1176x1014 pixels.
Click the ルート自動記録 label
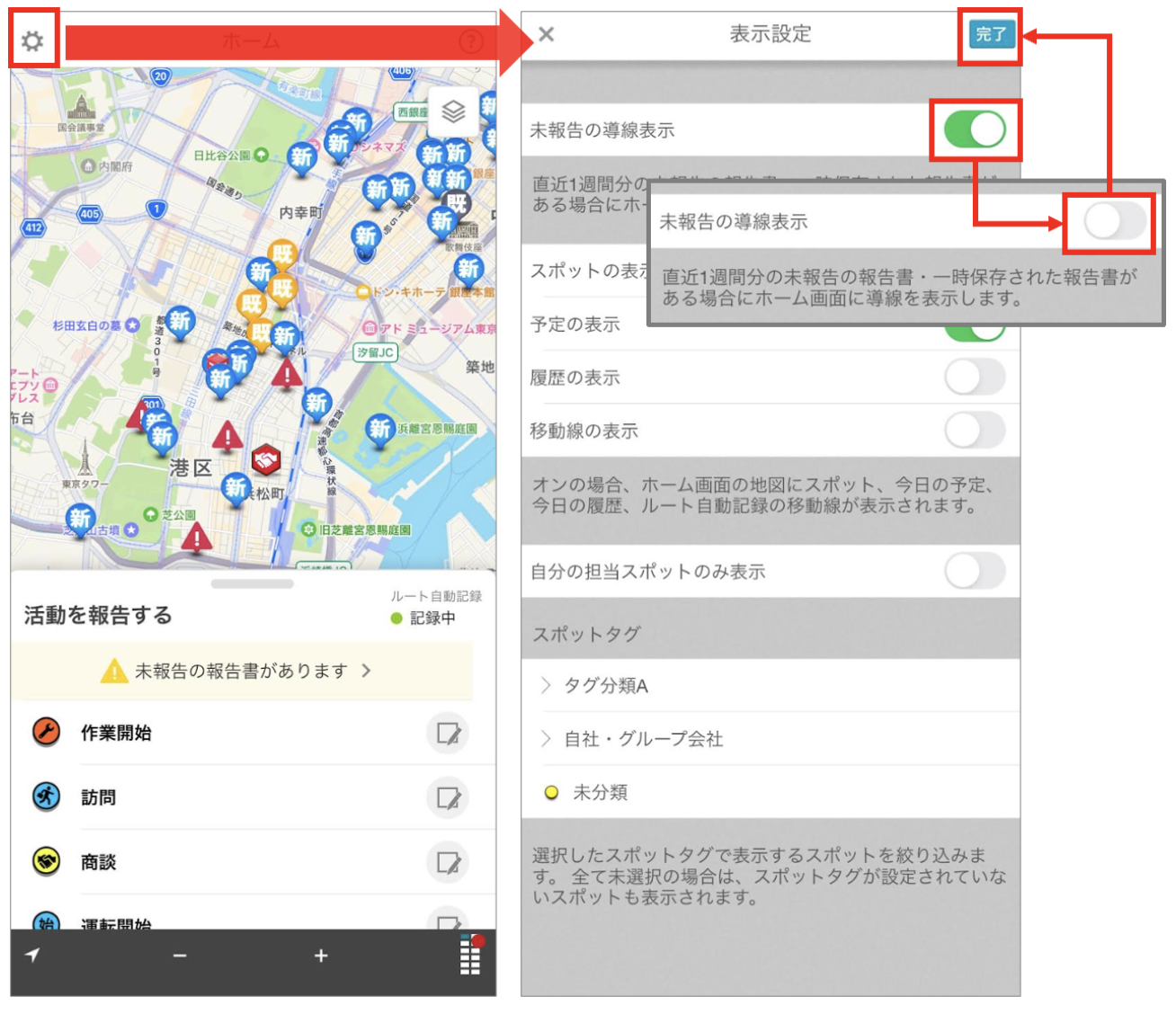(436, 596)
